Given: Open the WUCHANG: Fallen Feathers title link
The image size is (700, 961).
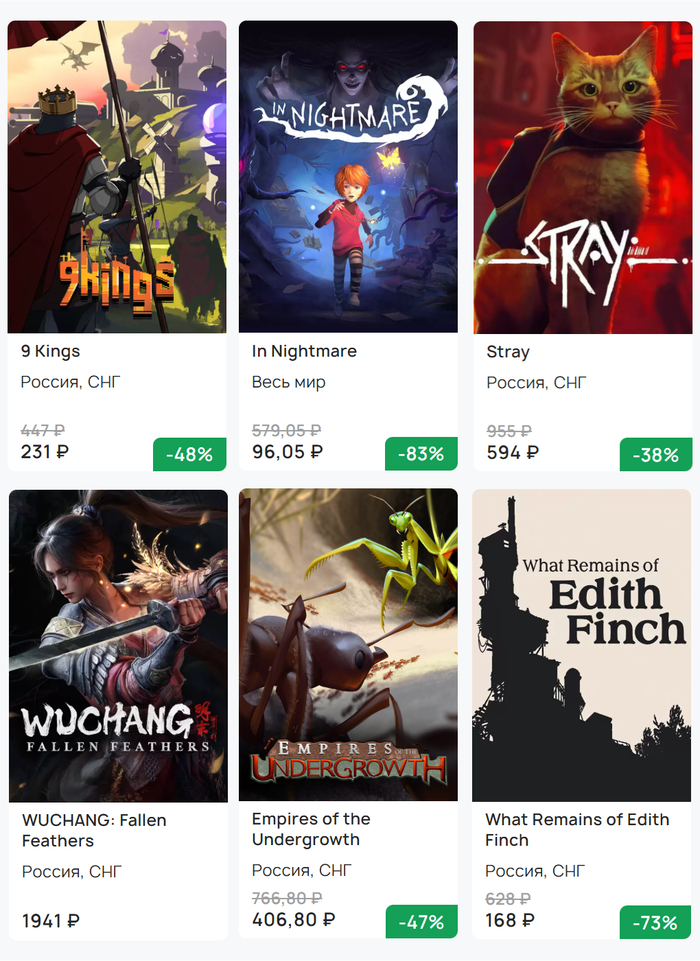Looking at the screenshot, I should click(94, 830).
